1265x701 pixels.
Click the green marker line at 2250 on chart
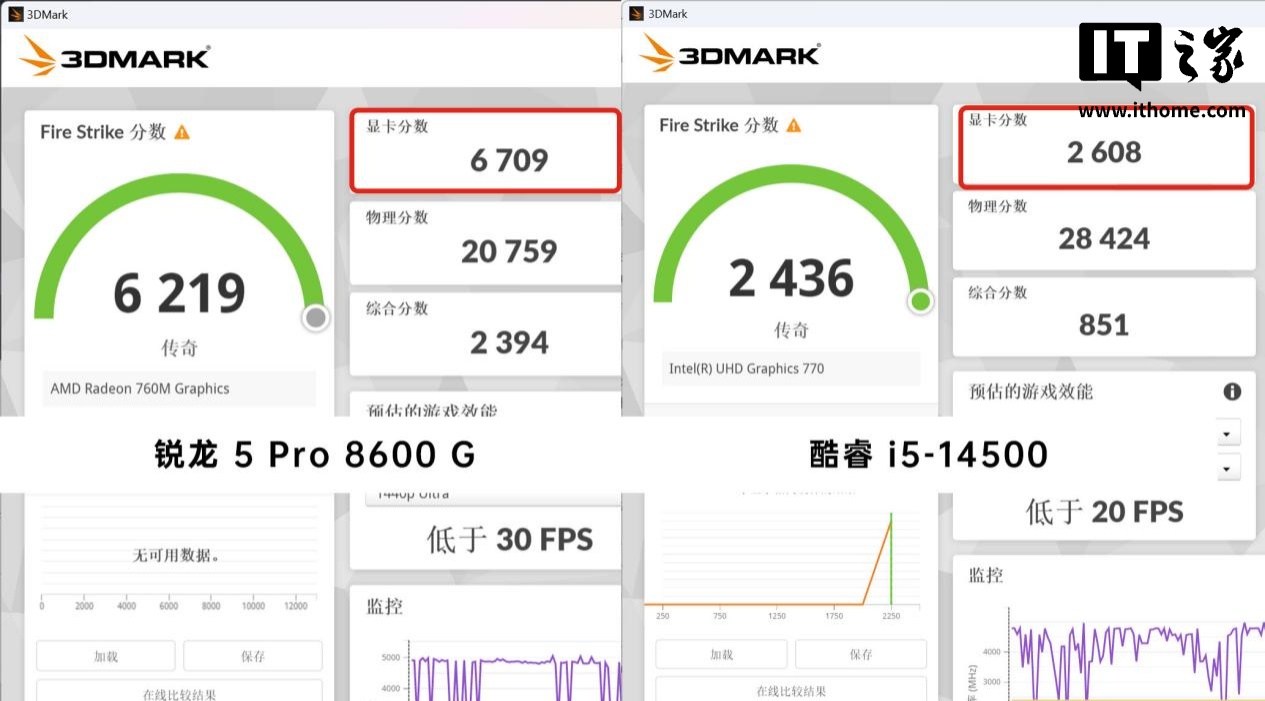[890, 560]
